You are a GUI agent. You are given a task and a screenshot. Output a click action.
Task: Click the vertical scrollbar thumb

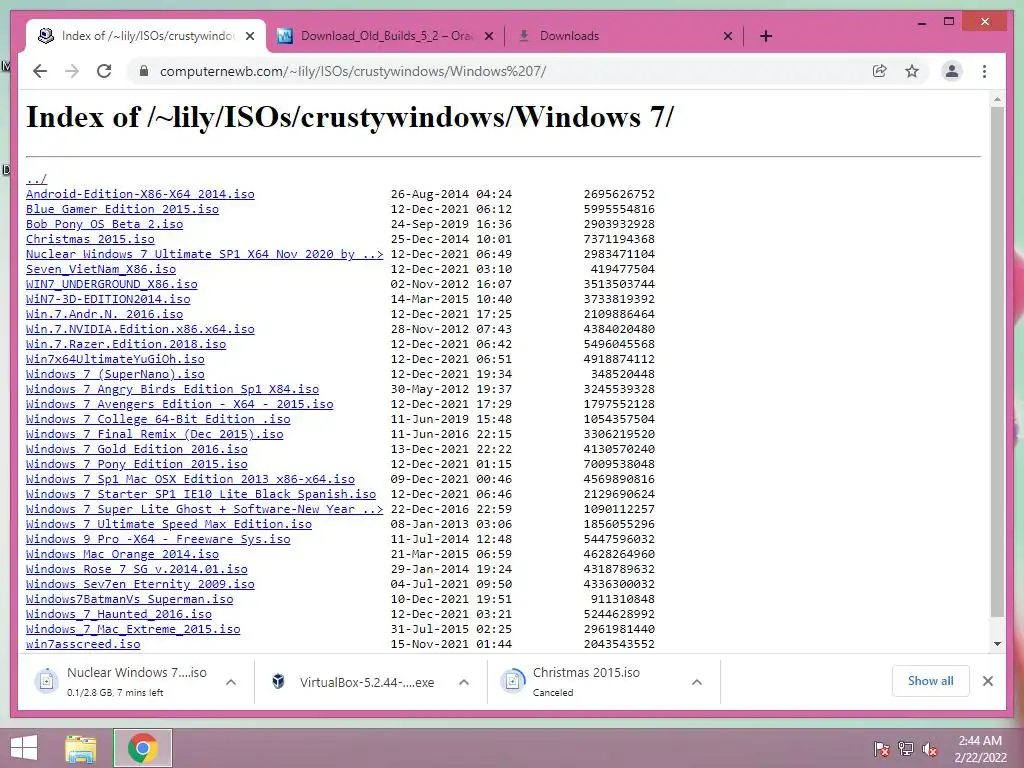997,362
